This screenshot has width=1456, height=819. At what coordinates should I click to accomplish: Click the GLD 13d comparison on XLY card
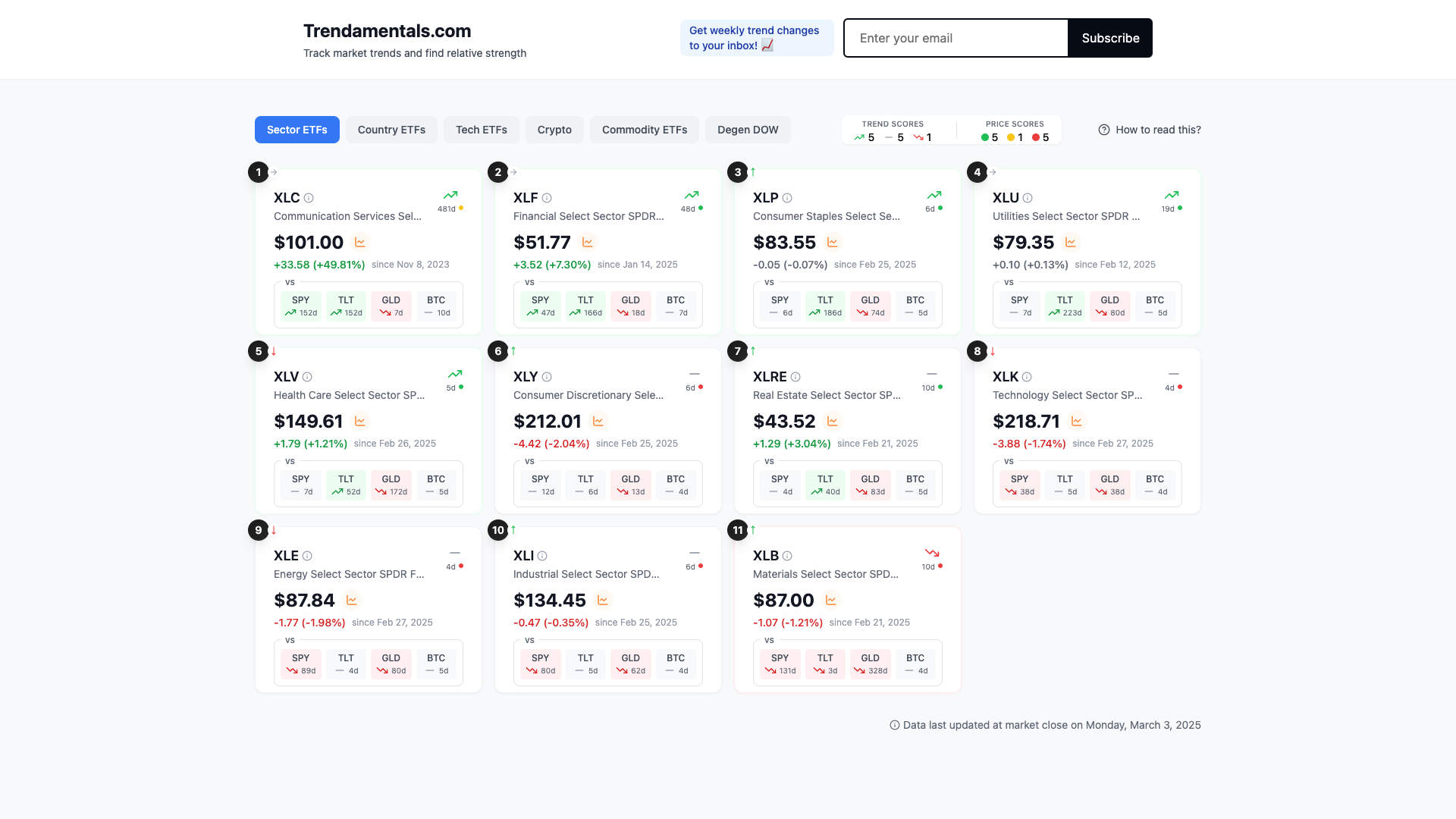(x=631, y=485)
